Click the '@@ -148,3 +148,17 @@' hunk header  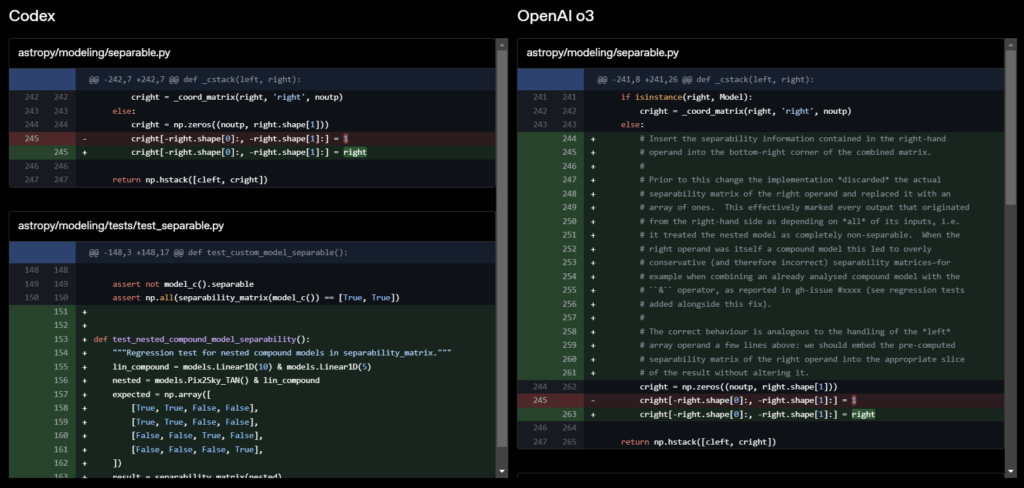click(x=252, y=252)
